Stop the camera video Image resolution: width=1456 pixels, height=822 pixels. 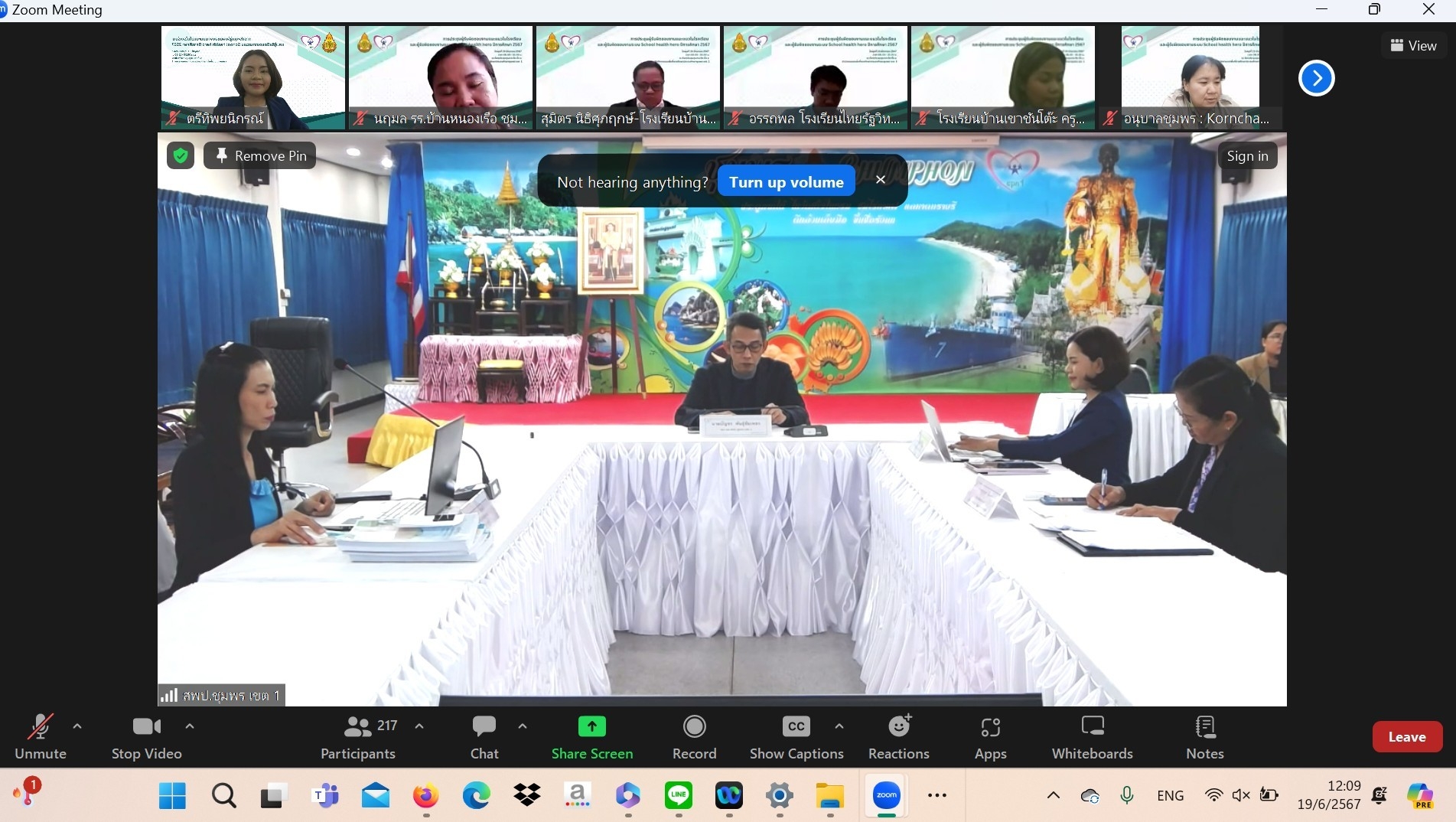click(146, 737)
